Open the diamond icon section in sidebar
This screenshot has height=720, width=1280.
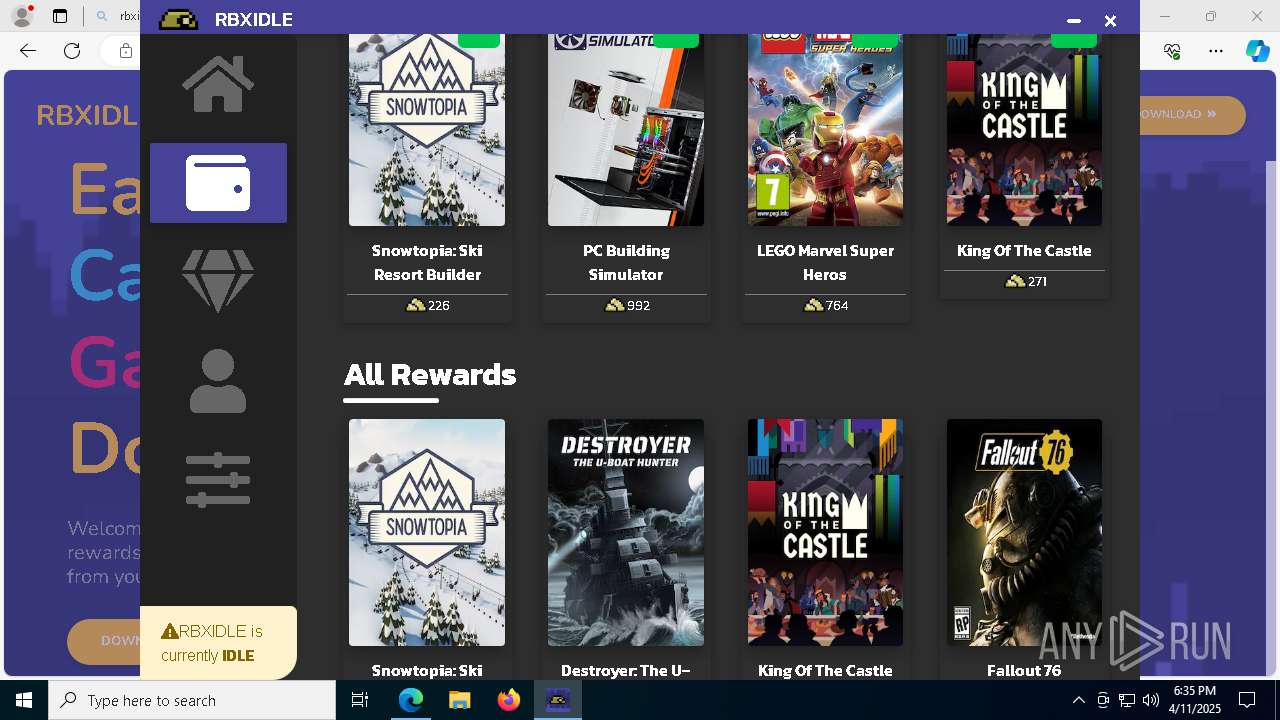218,280
